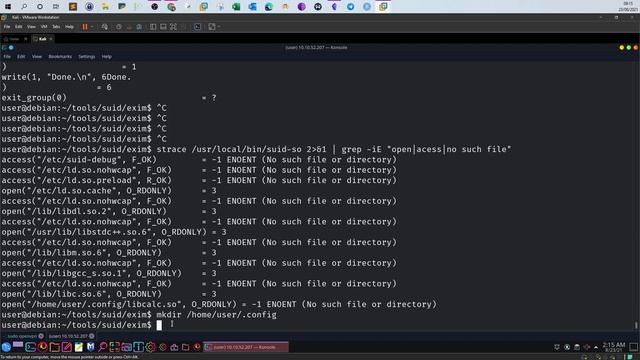The image size is (640, 360).
Task: Maximize Konsole with green button
Action: (629, 48)
